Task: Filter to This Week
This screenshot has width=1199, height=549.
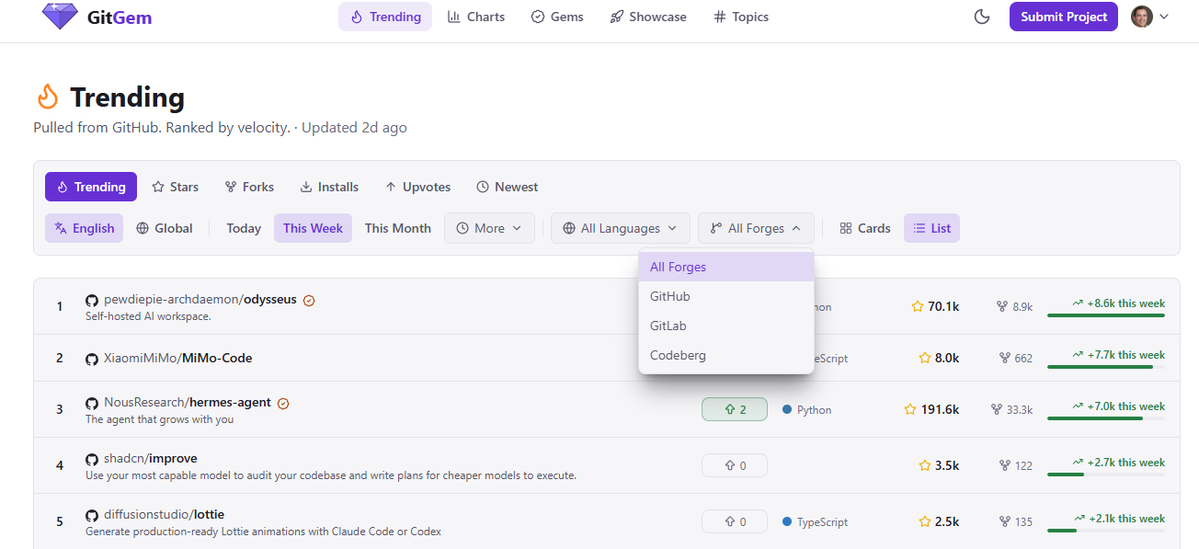Action: coord(313,228)
